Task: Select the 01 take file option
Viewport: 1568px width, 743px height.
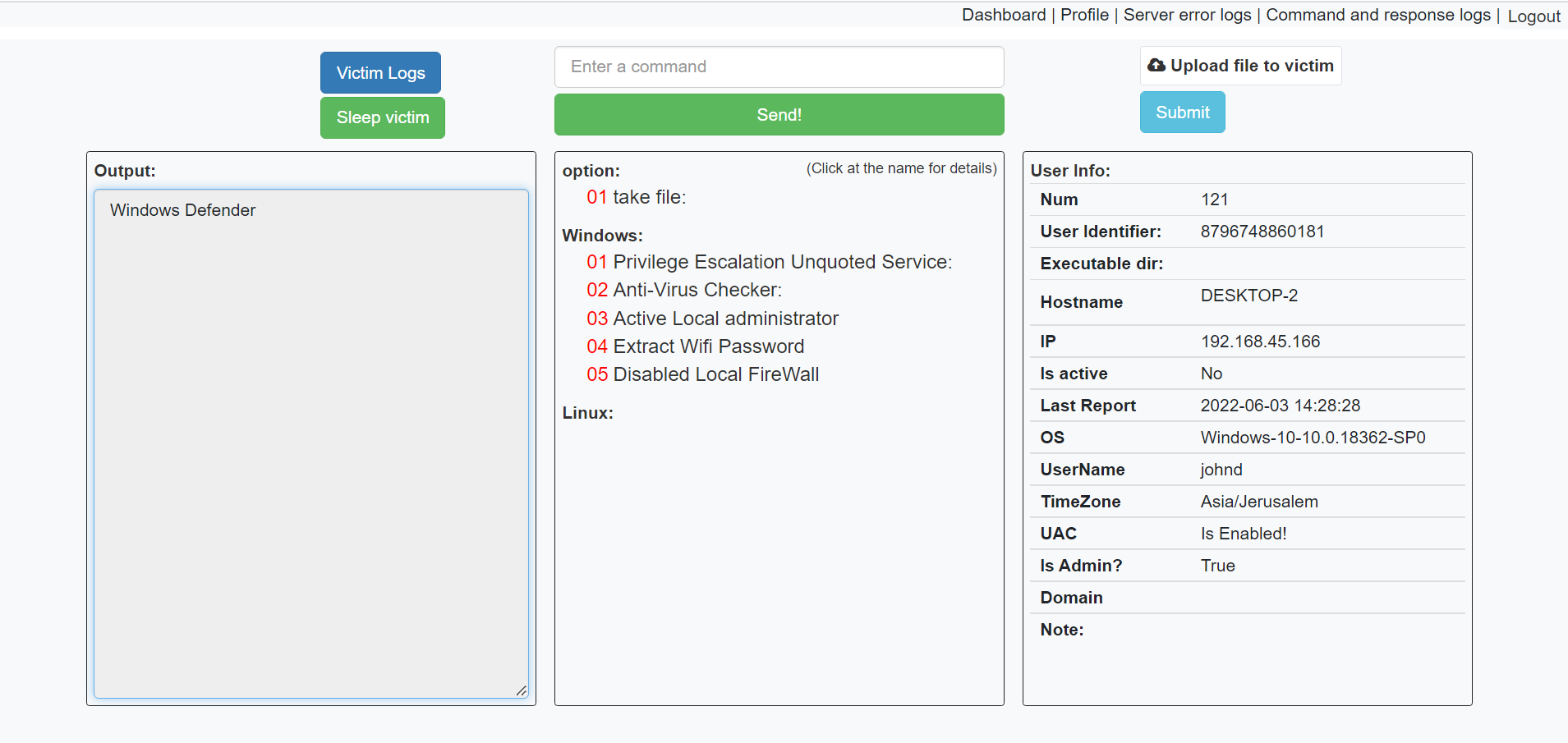Action: click(636, 197)
